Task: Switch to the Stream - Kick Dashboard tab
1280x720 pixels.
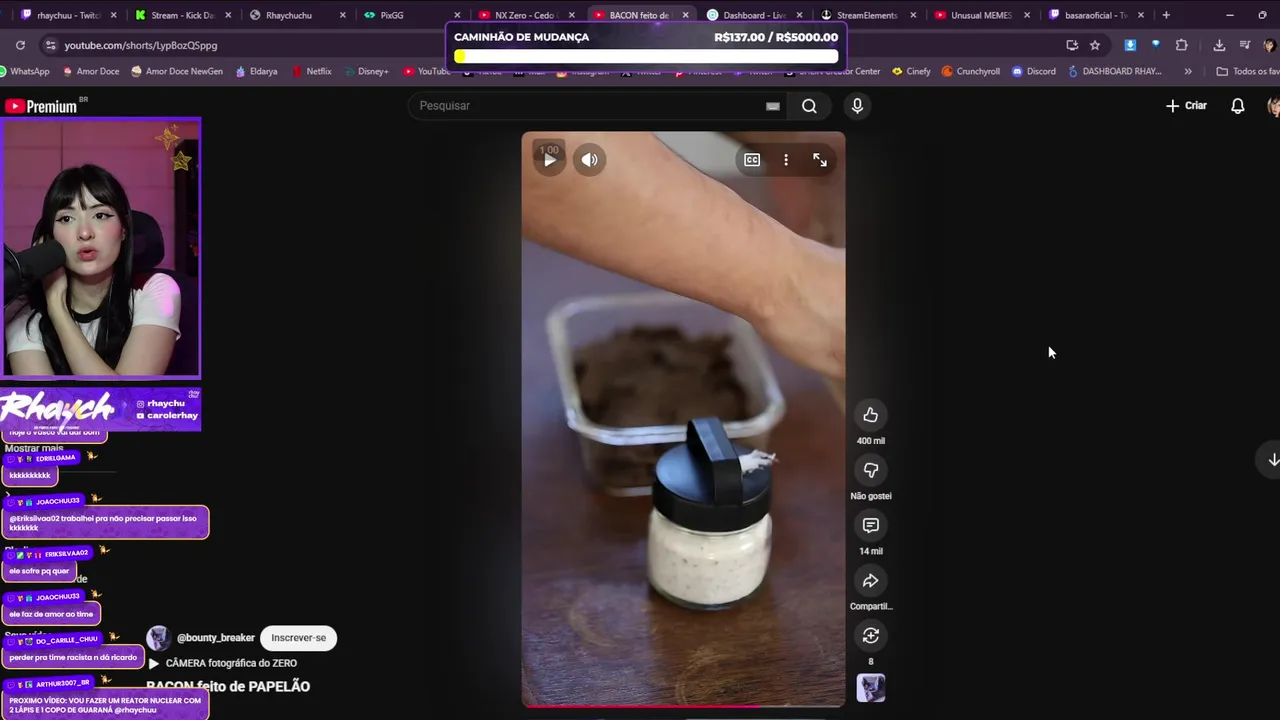Action: point(182,15)
